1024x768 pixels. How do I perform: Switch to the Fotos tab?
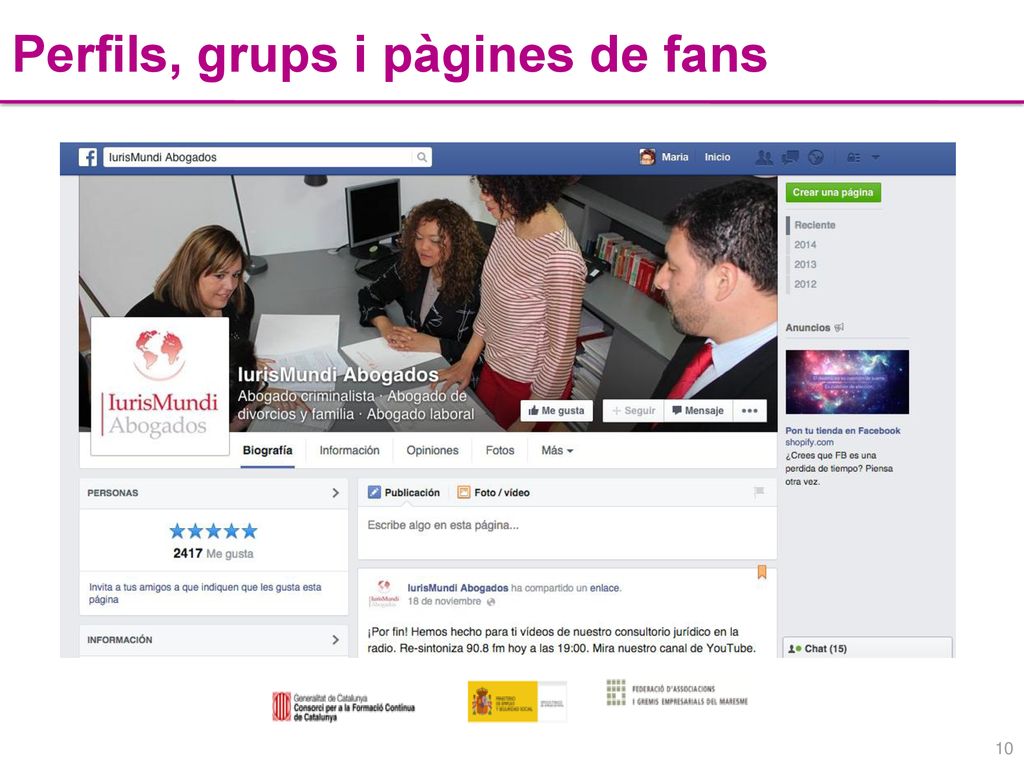500,451
